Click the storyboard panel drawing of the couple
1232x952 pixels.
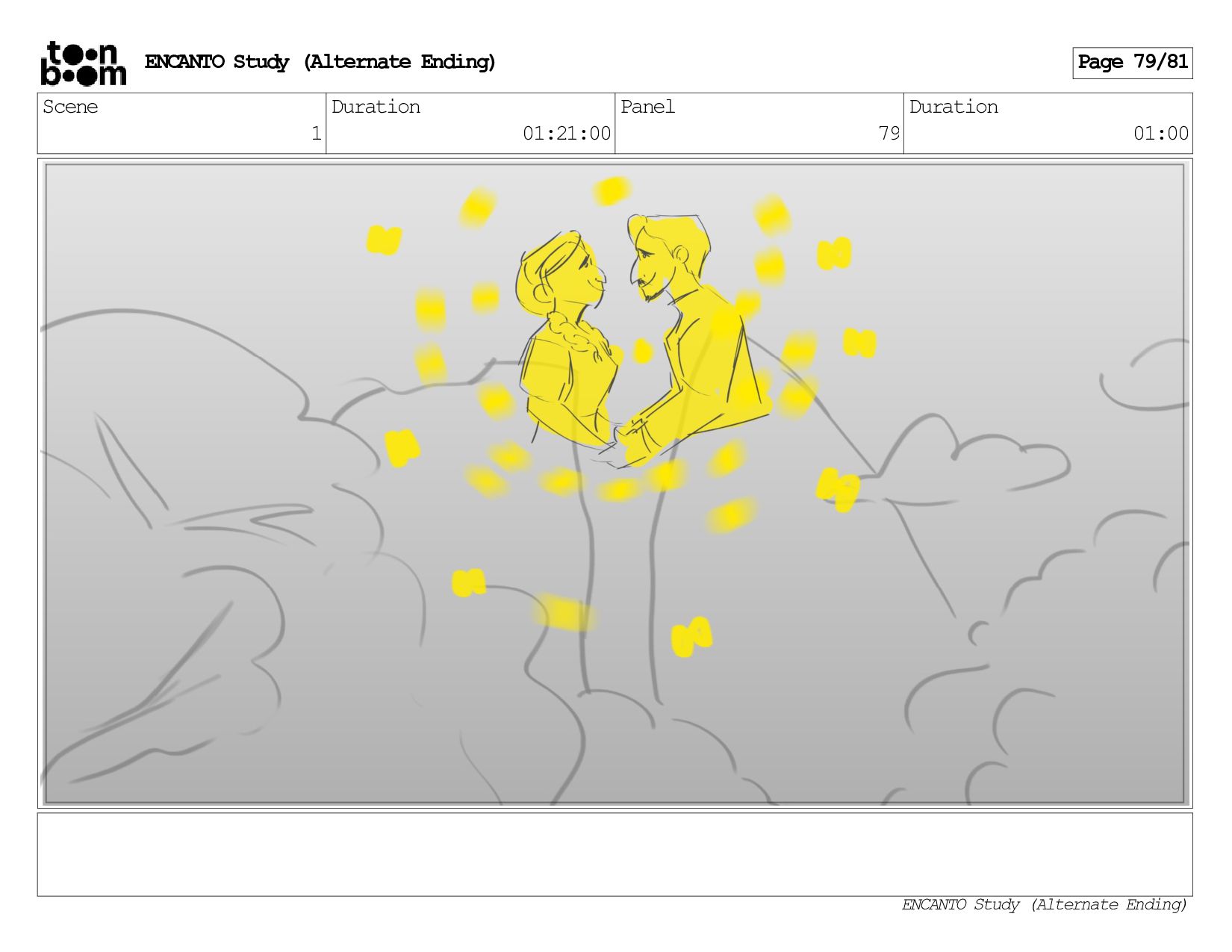click(615, 484)
